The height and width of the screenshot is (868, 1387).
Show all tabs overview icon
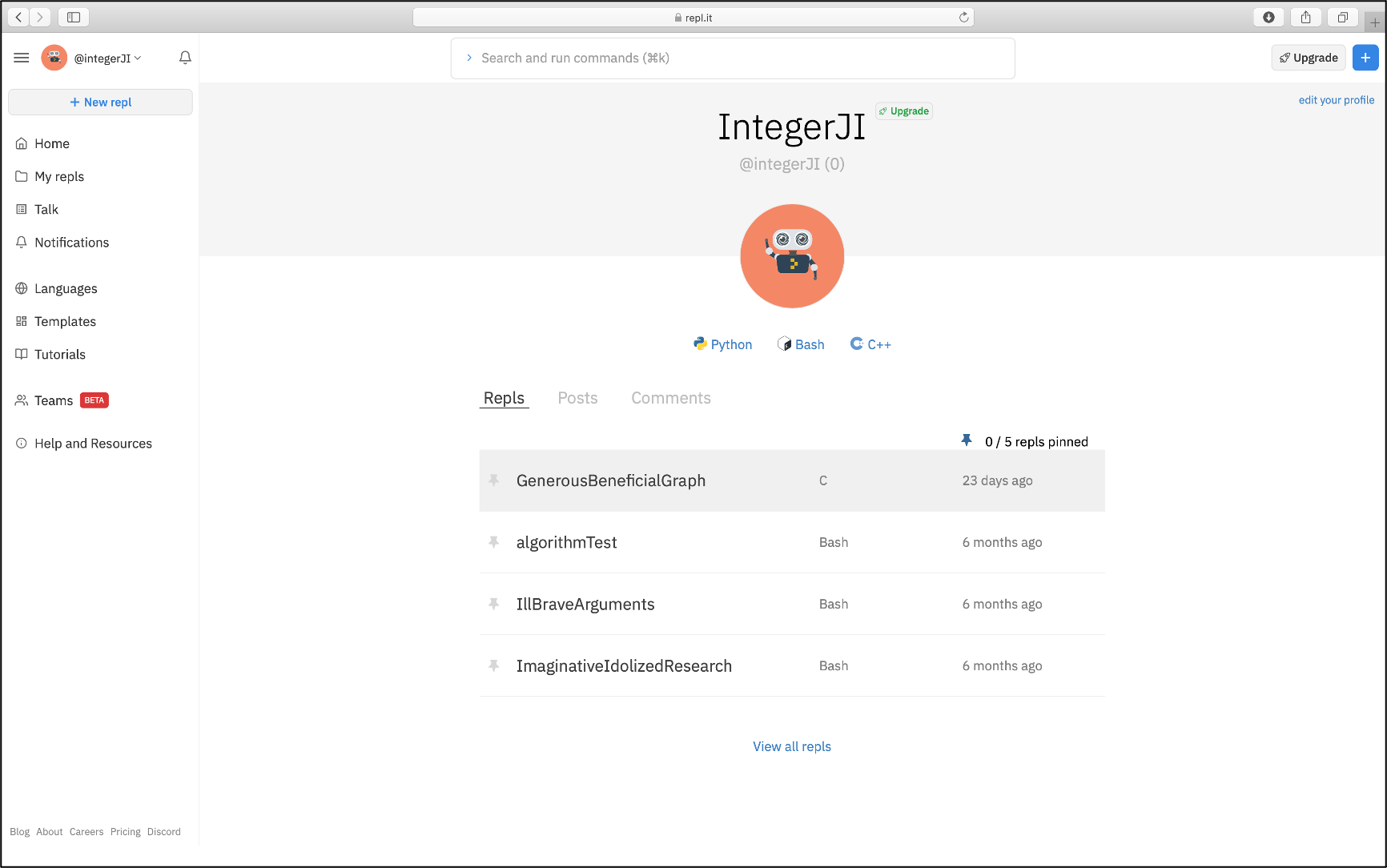[1343, 17]
